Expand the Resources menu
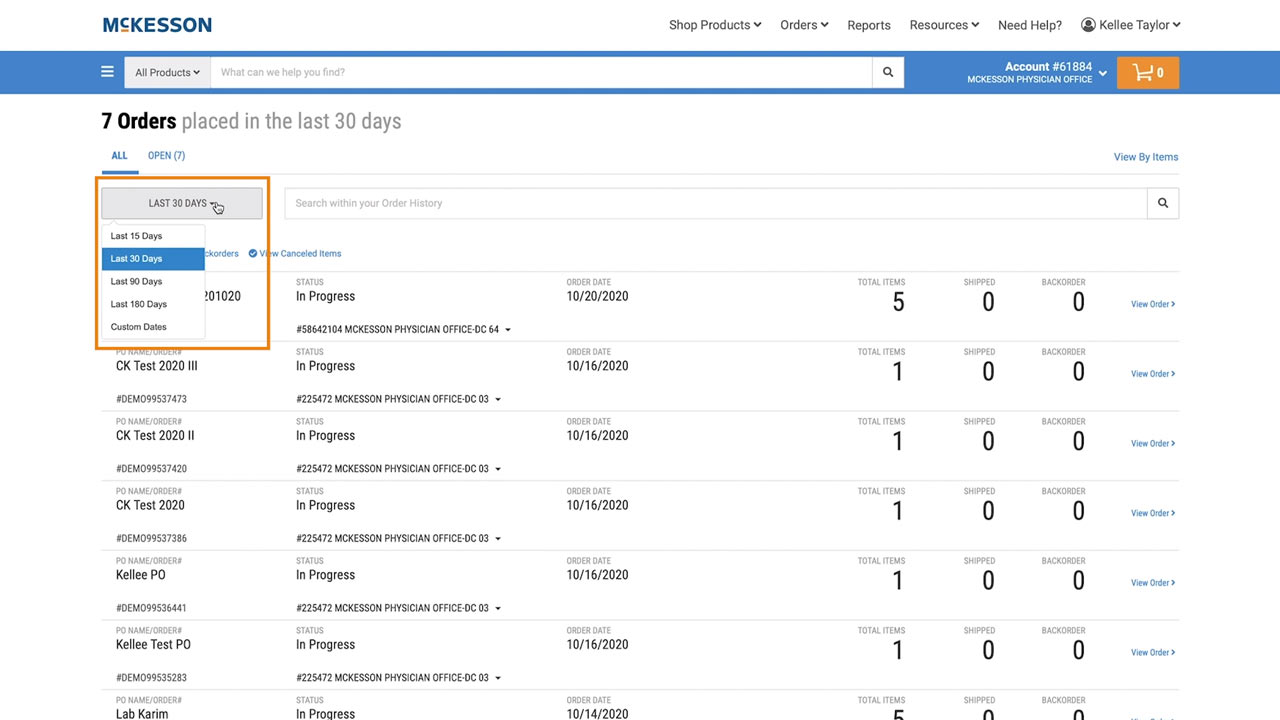 (944, 25)
